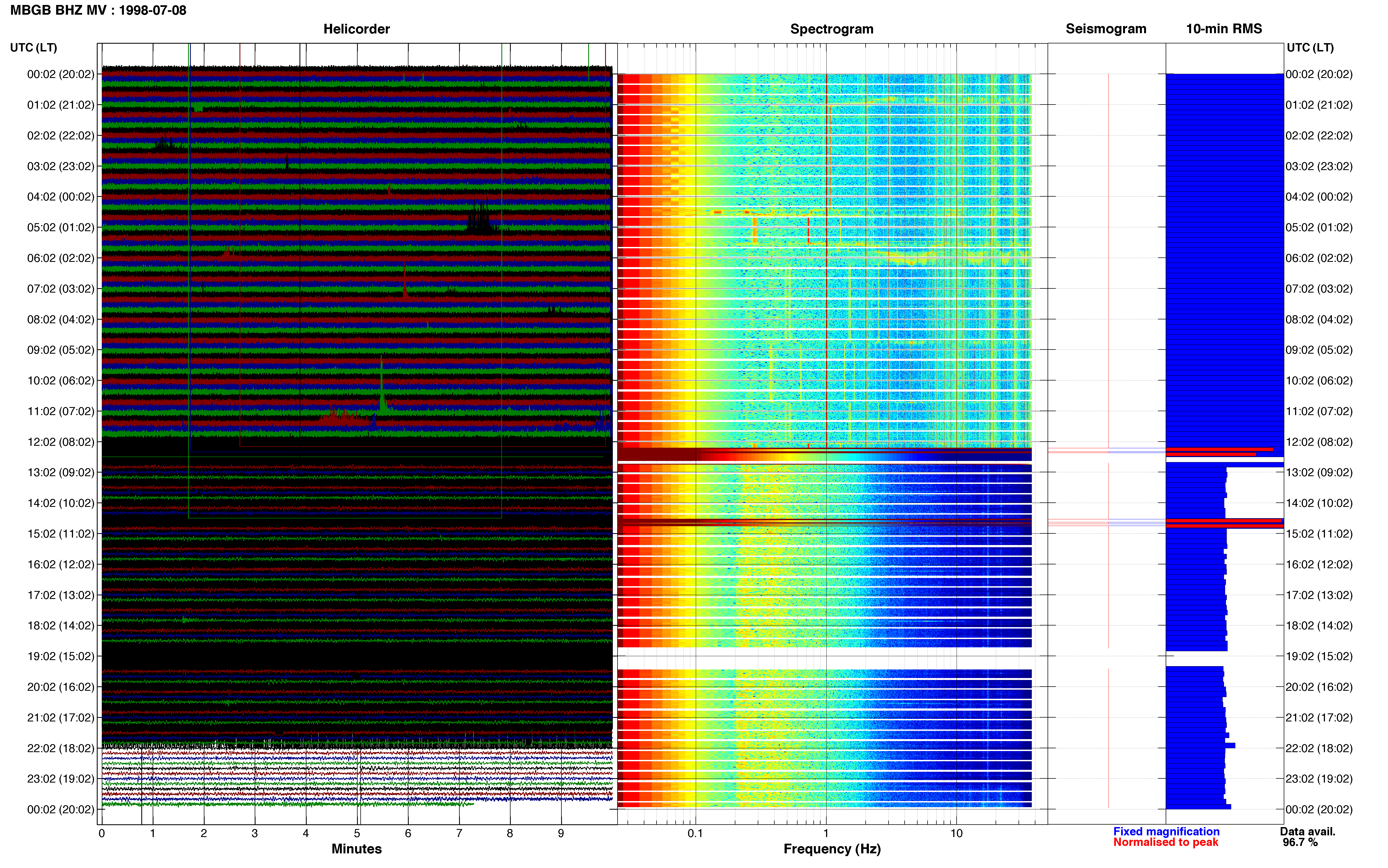Click RMS-side time label '13:02 (09:02)'
The image size is (1388, 868).
tap(1319, 473)
